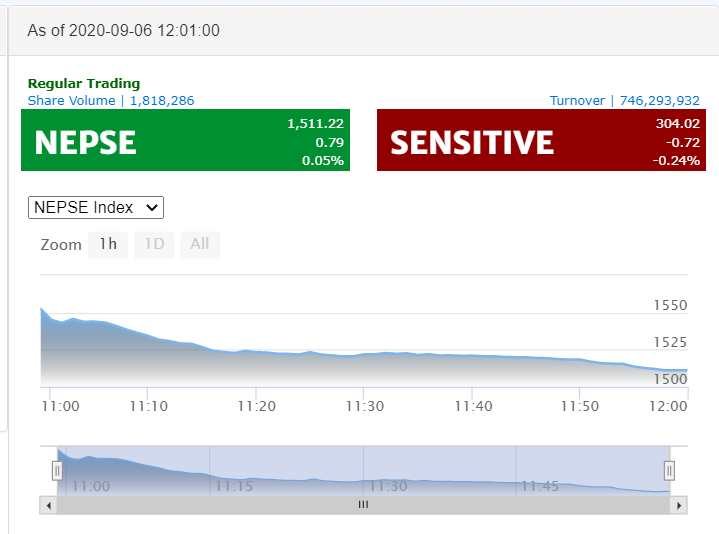Click the Turnover value link
The image size is (719, 534).
[659, 100]
